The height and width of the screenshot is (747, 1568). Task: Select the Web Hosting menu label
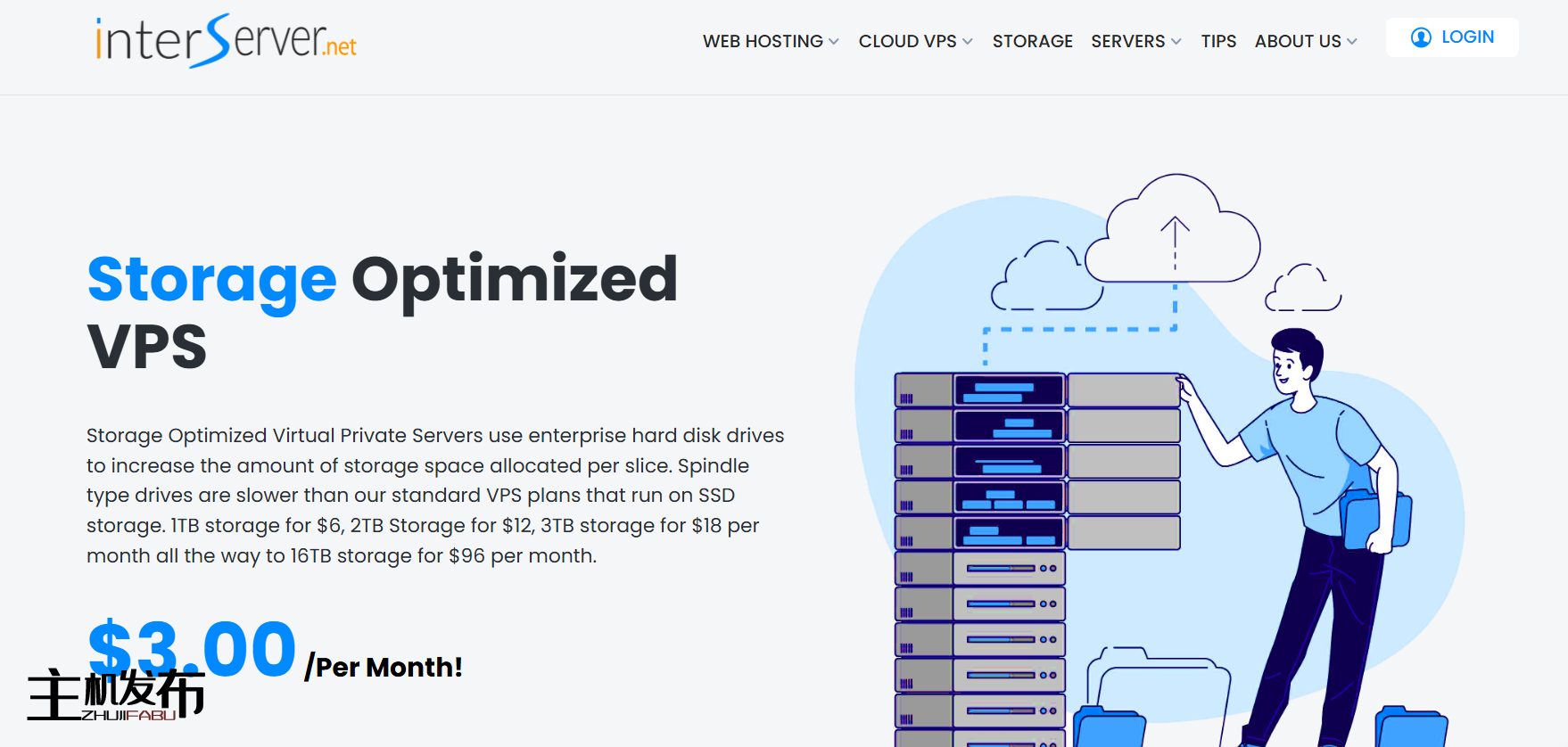click(x=763, y=42)
